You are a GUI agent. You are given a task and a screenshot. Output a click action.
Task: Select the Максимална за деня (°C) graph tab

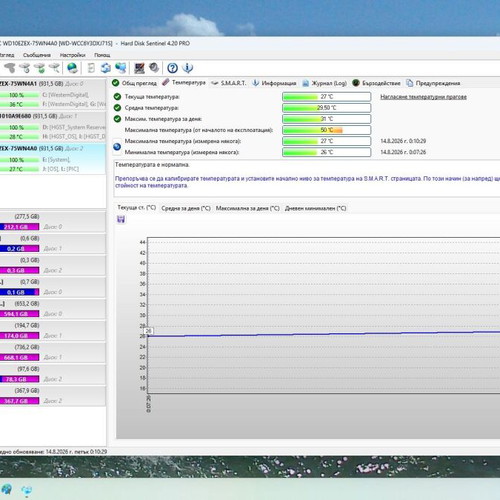tap(247, 208)
